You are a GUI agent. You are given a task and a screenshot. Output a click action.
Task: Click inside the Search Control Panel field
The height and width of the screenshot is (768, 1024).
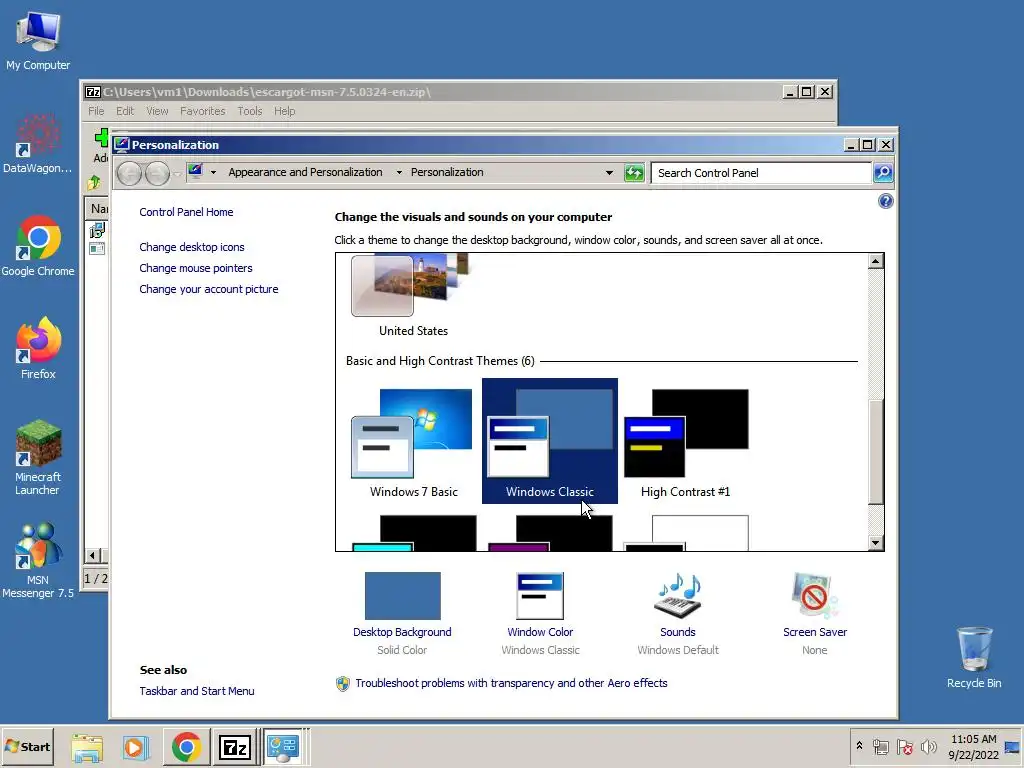click(761, 172)
